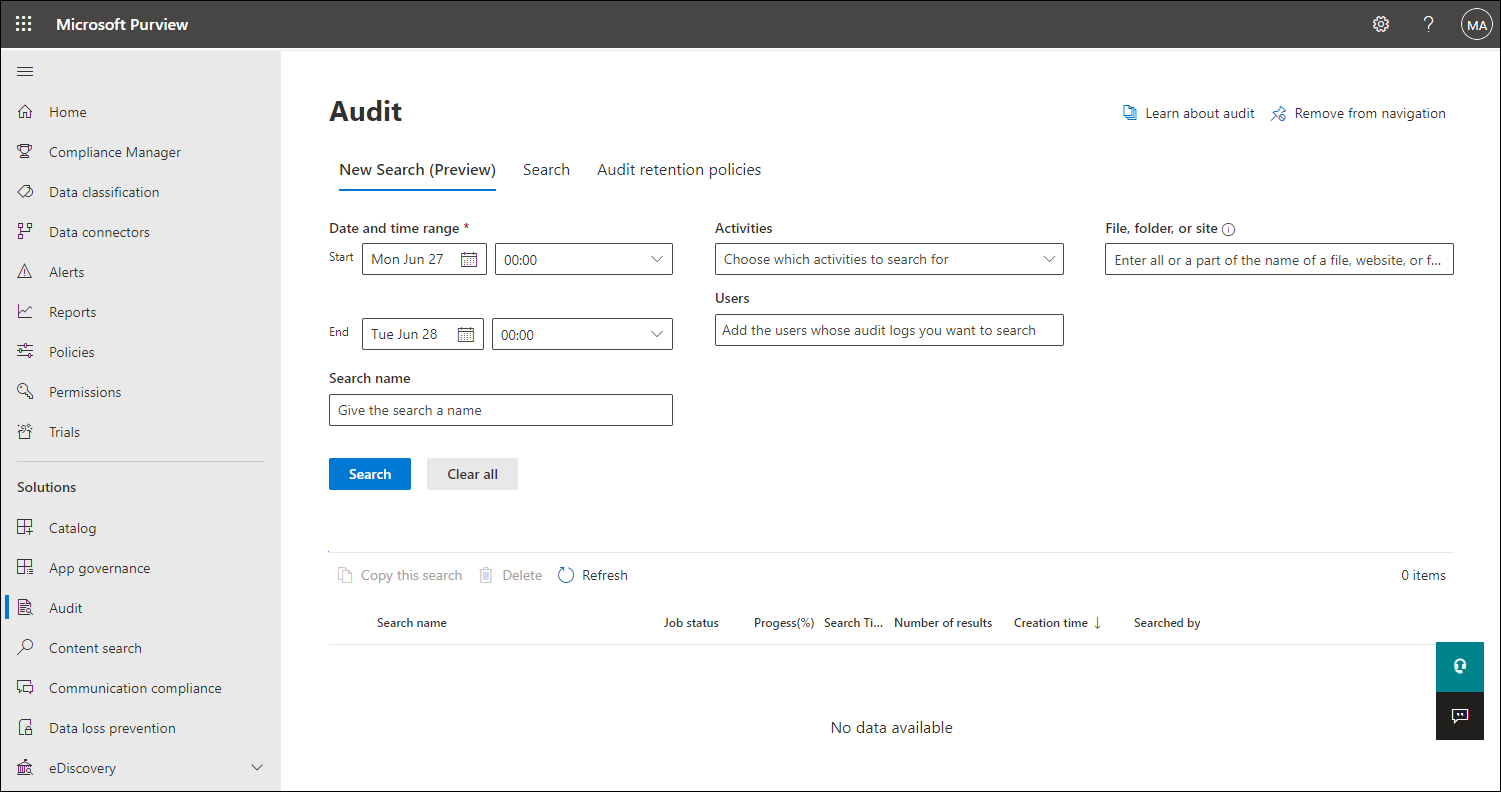Open the Learn about audit link
The width and height of the screenshot is (1501, 792).
pos(1188,112)
